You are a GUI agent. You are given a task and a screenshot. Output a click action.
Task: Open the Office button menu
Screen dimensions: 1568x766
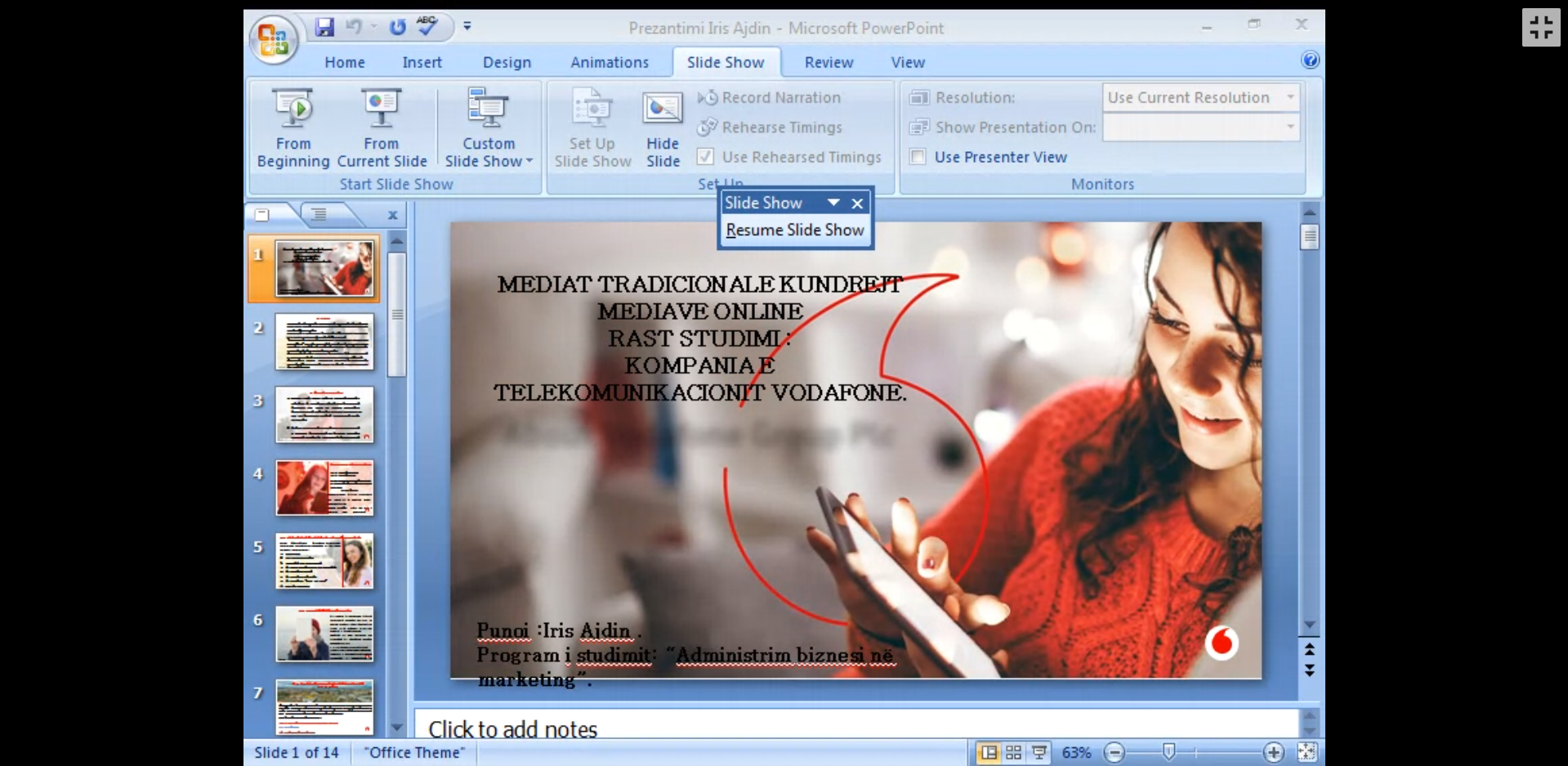(x=273, y=38)
